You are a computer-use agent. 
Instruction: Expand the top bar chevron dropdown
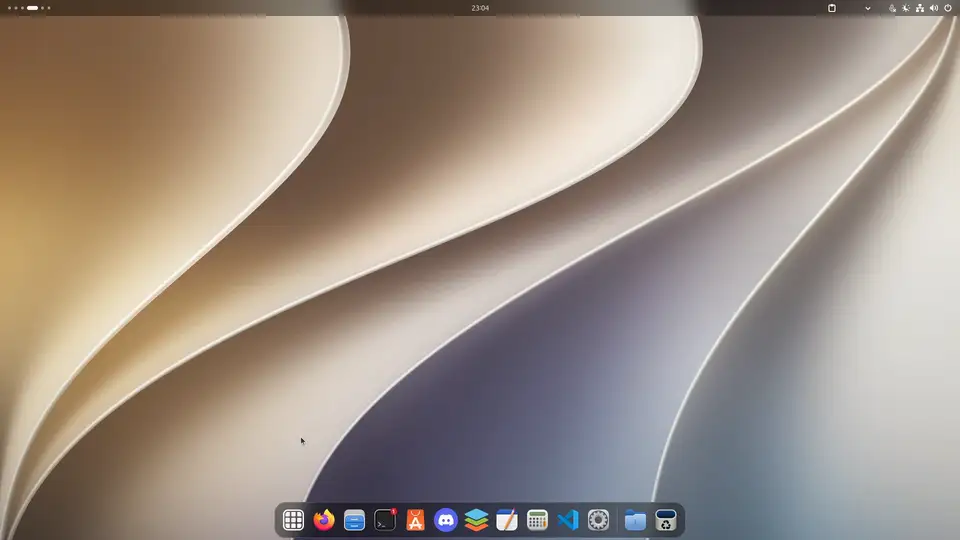coord(868,8)
